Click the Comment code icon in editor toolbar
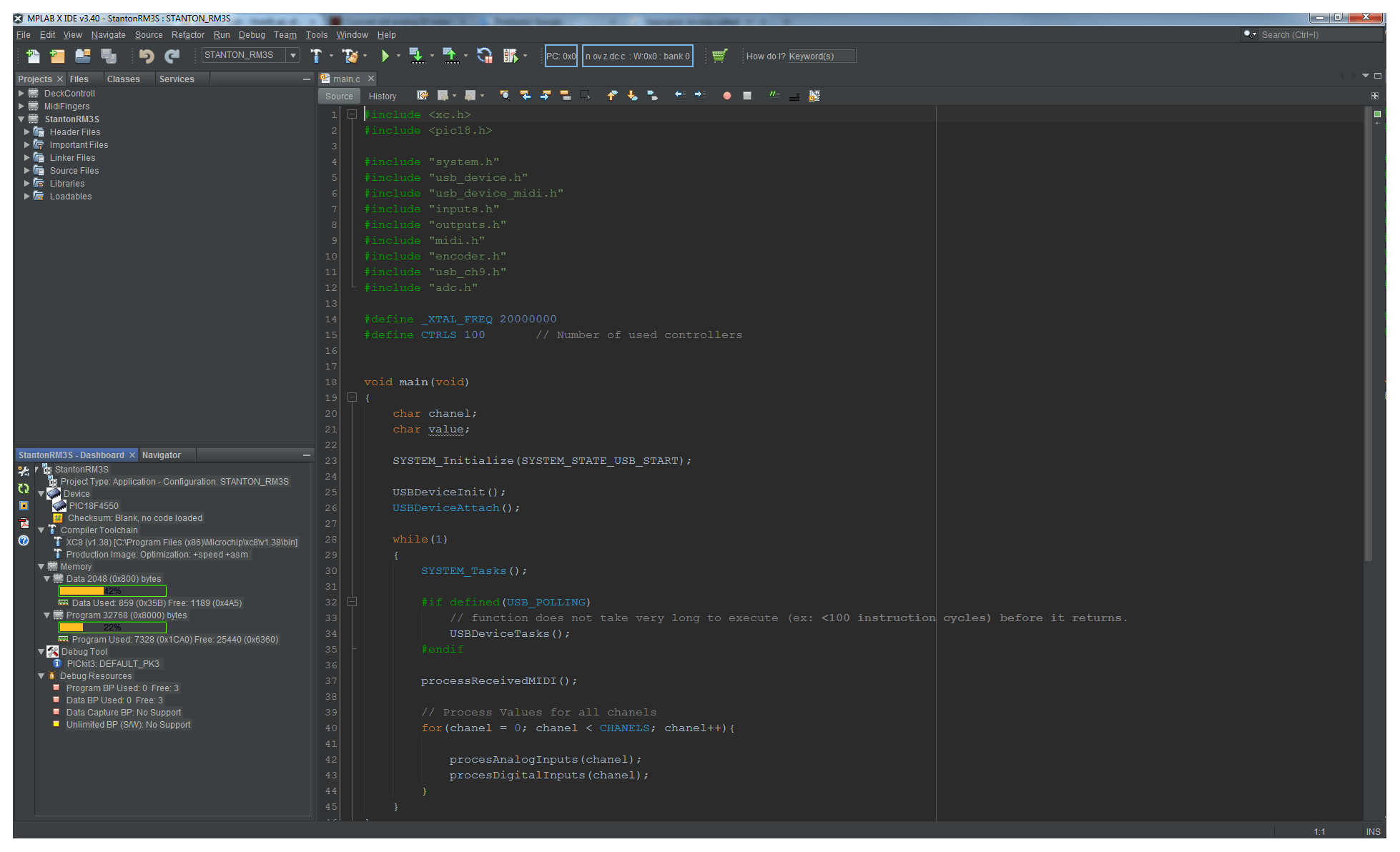The image size is (1400, 852). (x=774, y=96)
